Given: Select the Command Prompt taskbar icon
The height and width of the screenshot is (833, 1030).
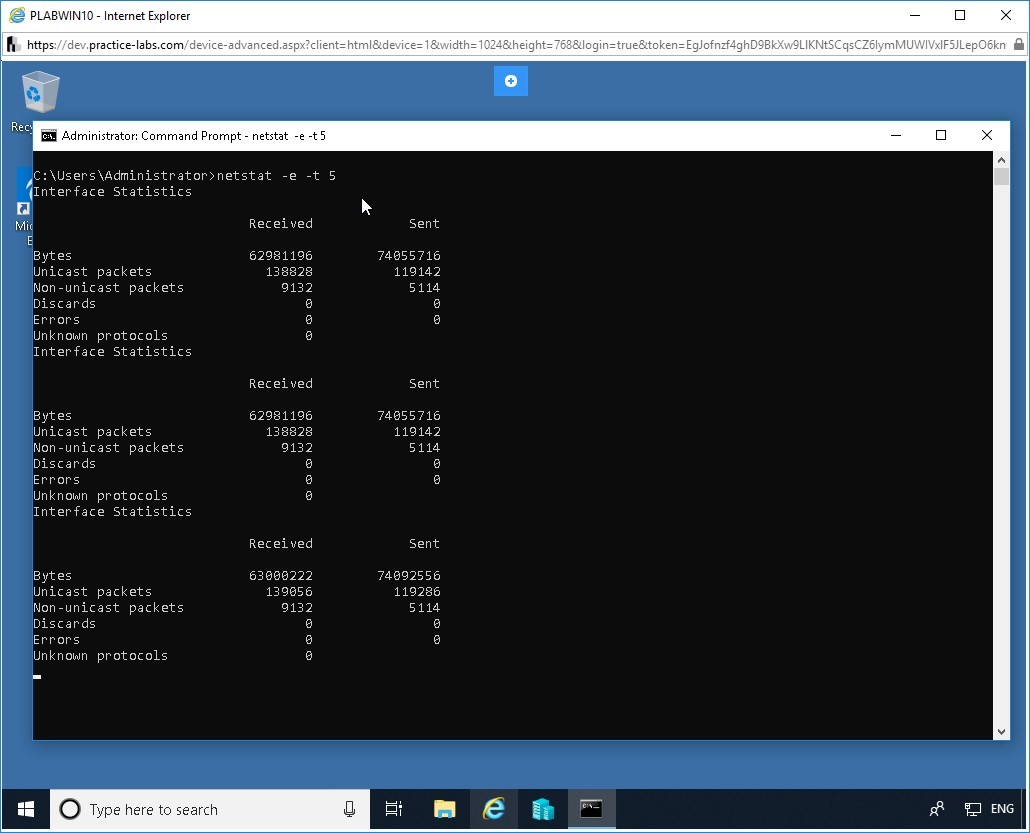Looking at the screenshot, I should coord(591,809).
